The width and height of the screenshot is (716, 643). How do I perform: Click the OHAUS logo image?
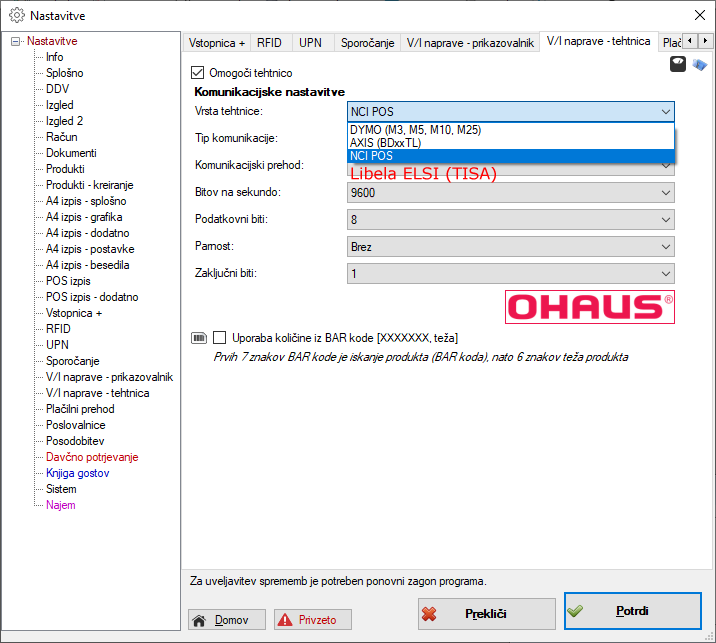(590, 306)
